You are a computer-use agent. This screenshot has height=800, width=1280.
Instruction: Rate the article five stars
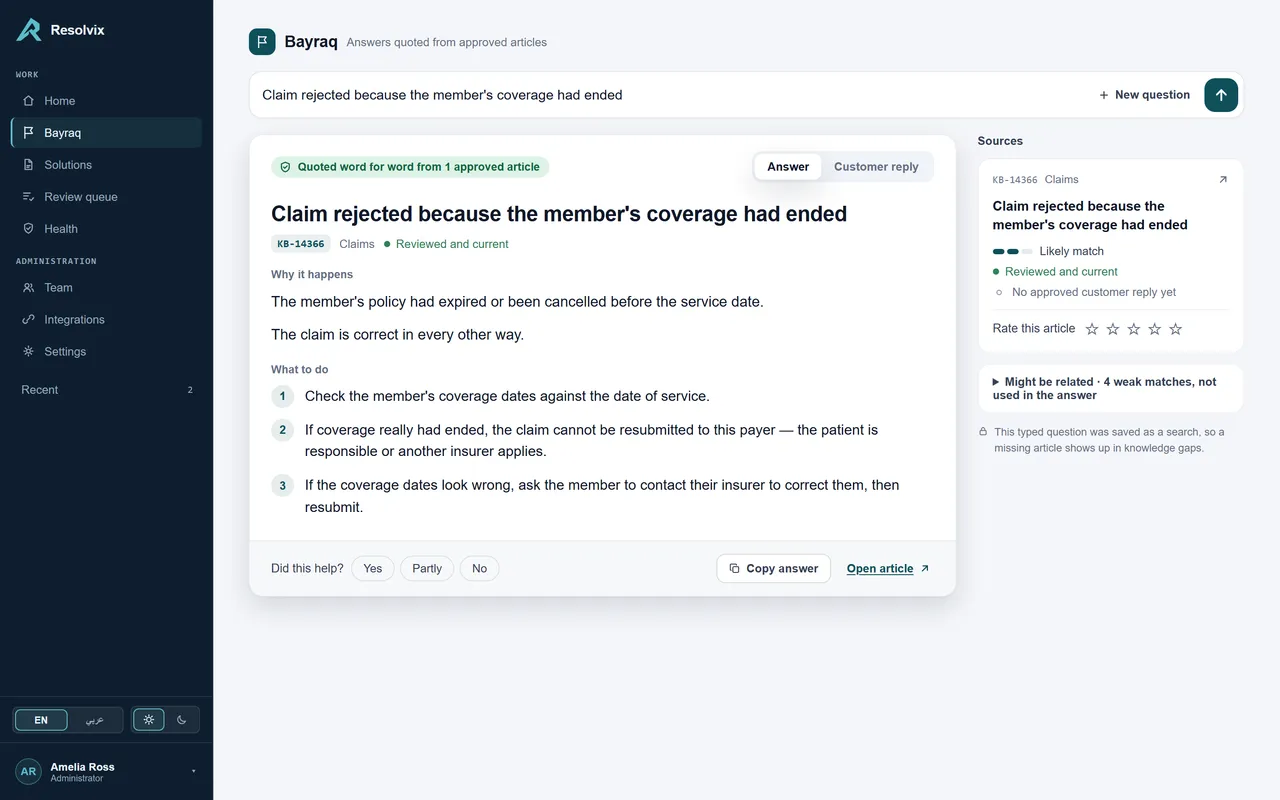(1176, 329)
